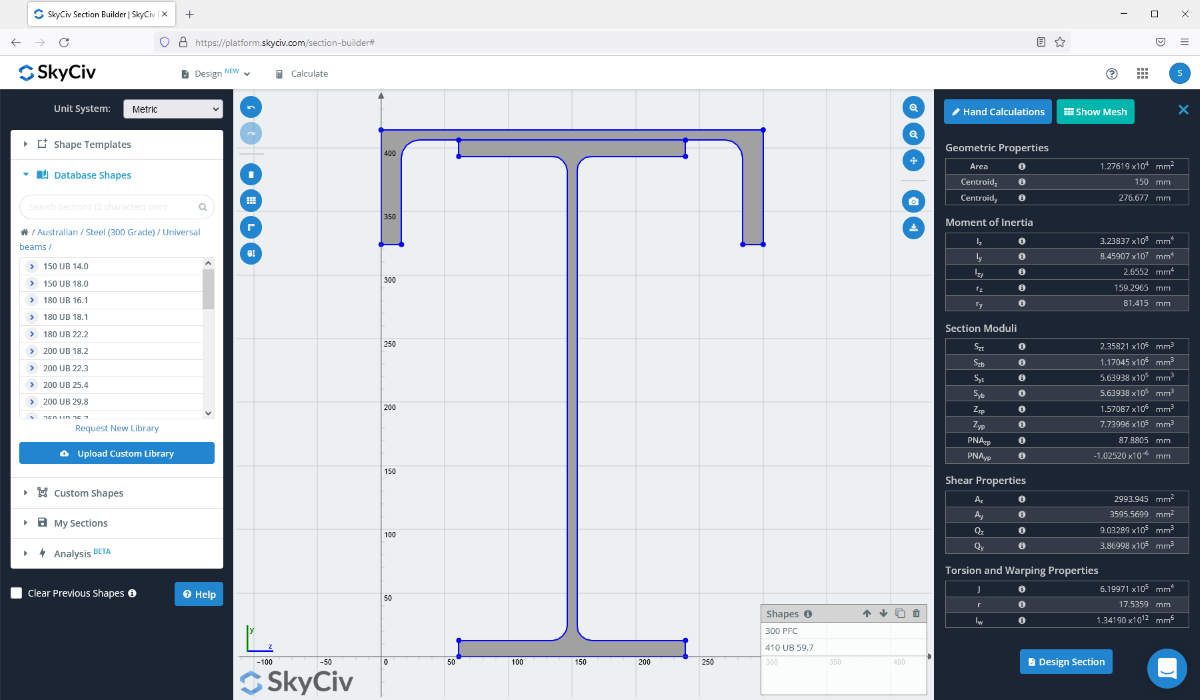Duplicate shape using copy icon in Shapes panel
The height and width of the screenshot is (700, 1200).
click(899, 613)
